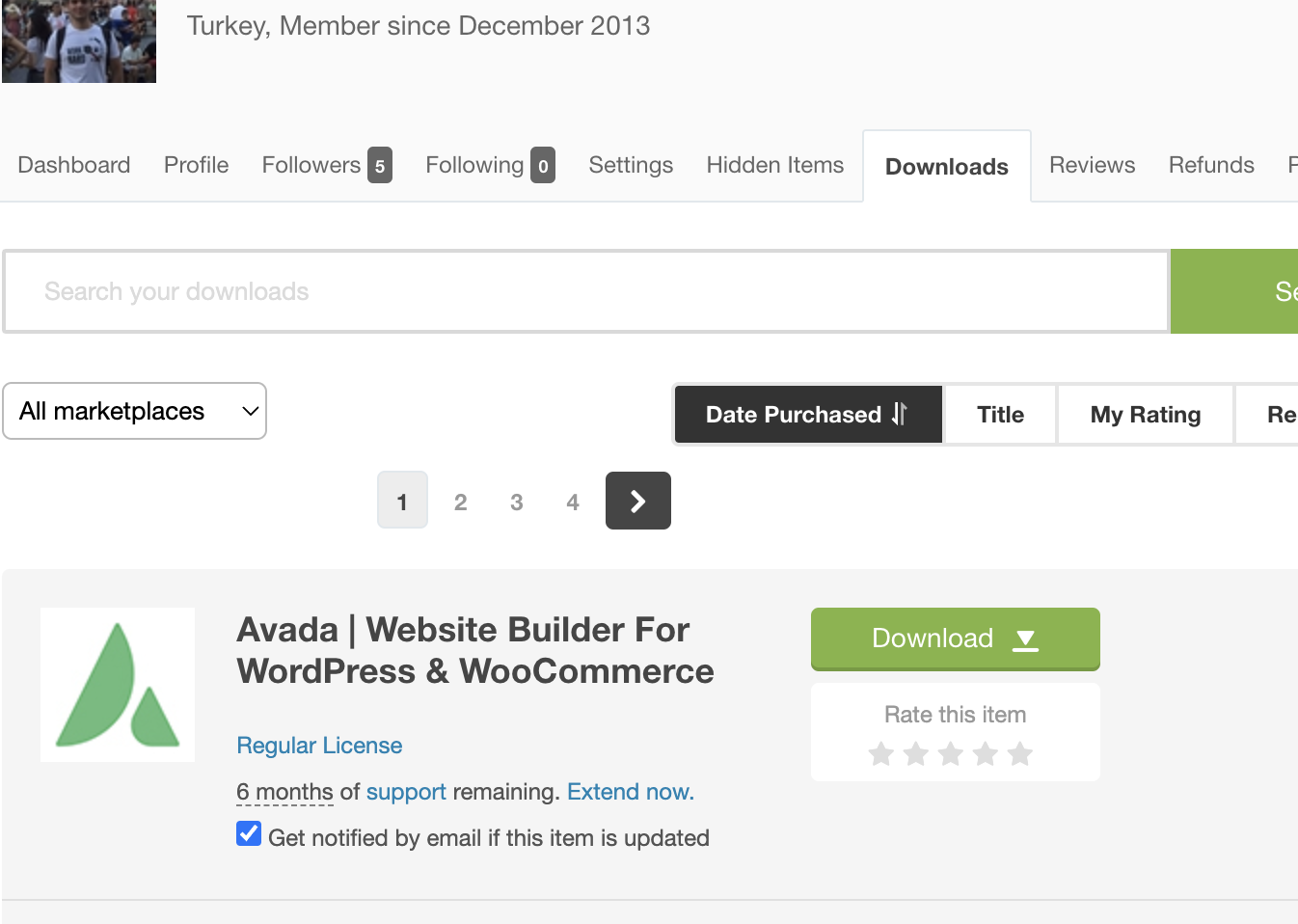This screenshot has height=924, width=1298.
Task: Rate the Avada item four stars
Action: (985, 753)
